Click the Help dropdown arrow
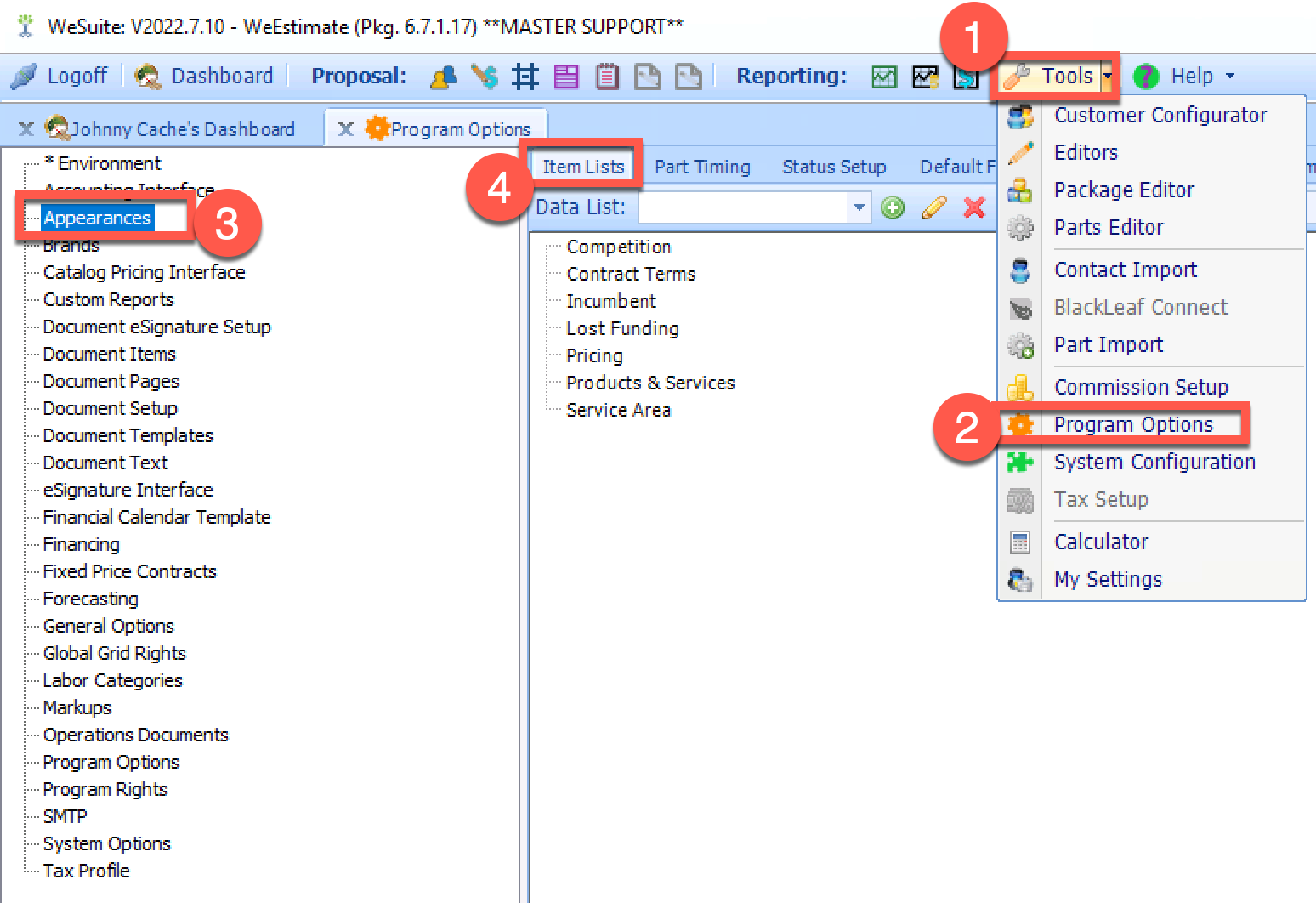1316x903 pixels. pyautogui.click(x=1229, y=76)
